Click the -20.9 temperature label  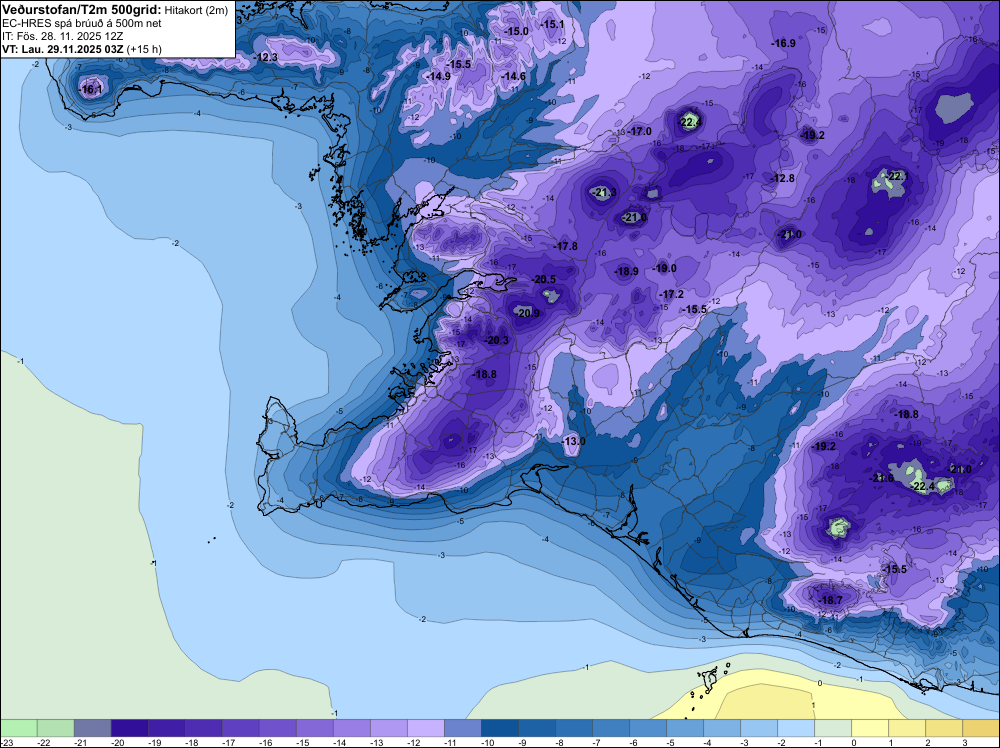coord(527,313)
